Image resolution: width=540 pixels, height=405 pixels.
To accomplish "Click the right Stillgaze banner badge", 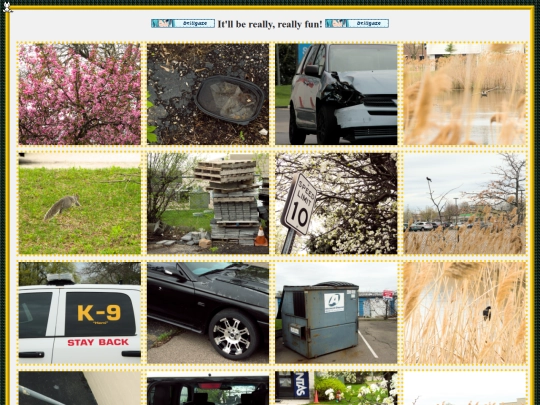I will (357, 23).
